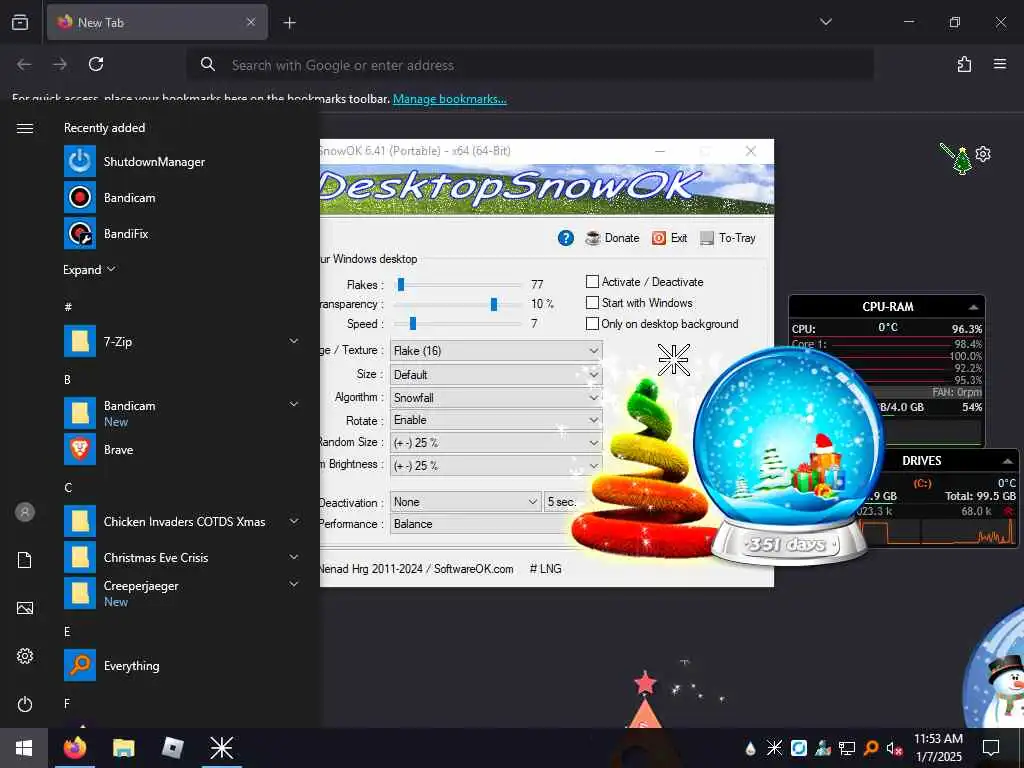
Task: Click the Start menu hamburger icon
Action: pos(25,128)
